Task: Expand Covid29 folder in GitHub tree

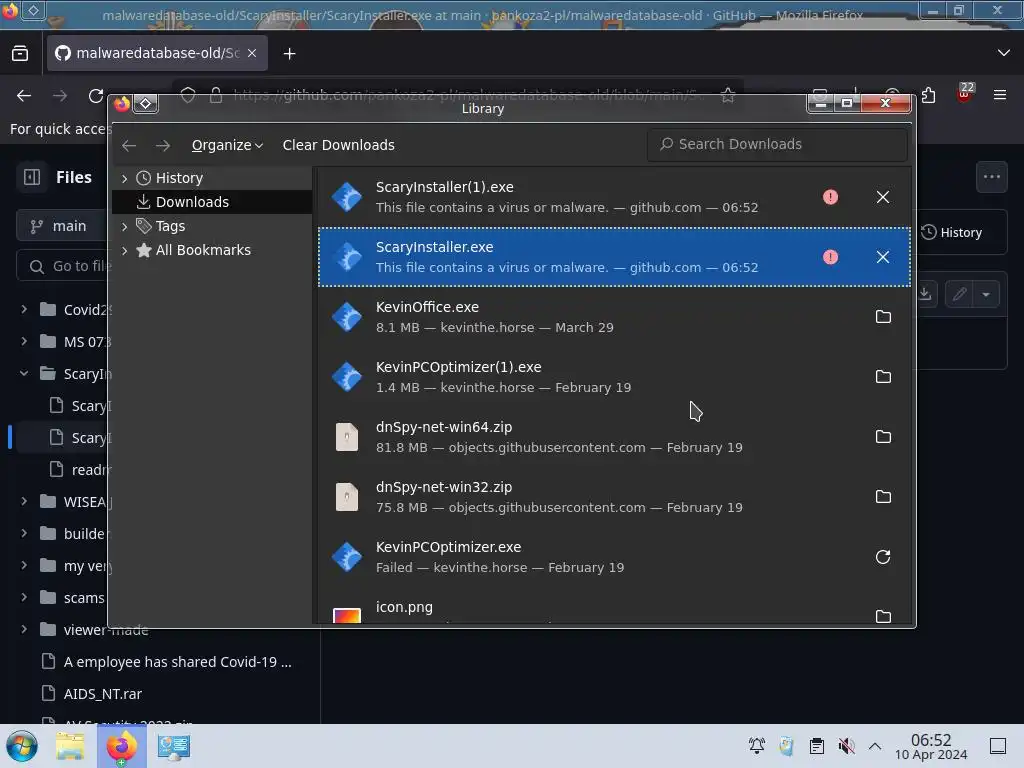Action: (24, 310)
